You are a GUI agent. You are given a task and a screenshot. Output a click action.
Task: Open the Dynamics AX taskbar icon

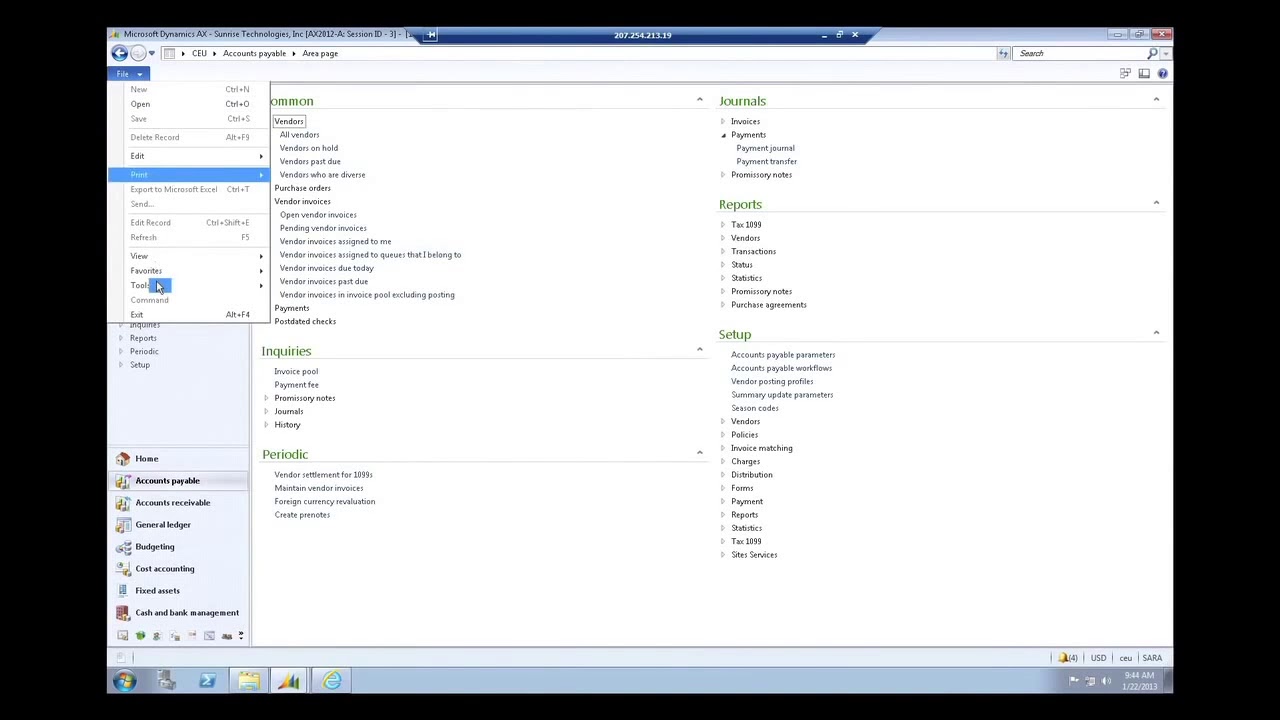289,681
